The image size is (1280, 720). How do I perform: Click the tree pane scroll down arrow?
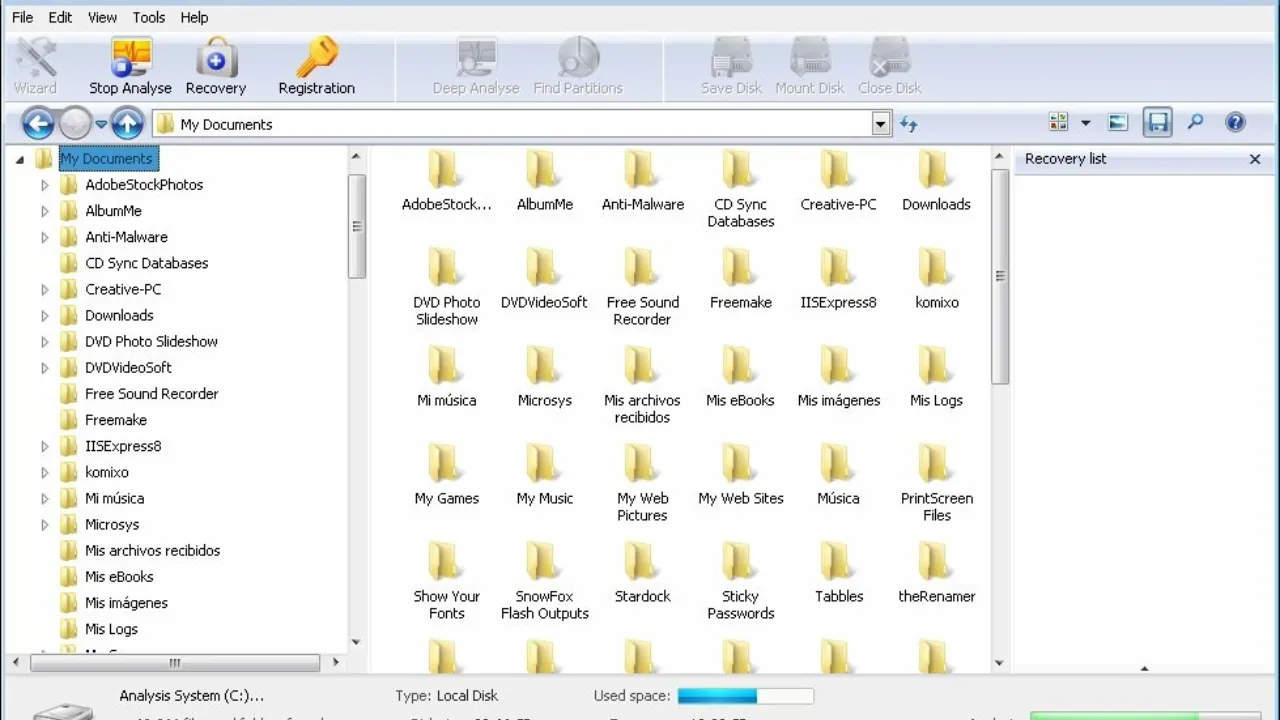tap(356, 643)
